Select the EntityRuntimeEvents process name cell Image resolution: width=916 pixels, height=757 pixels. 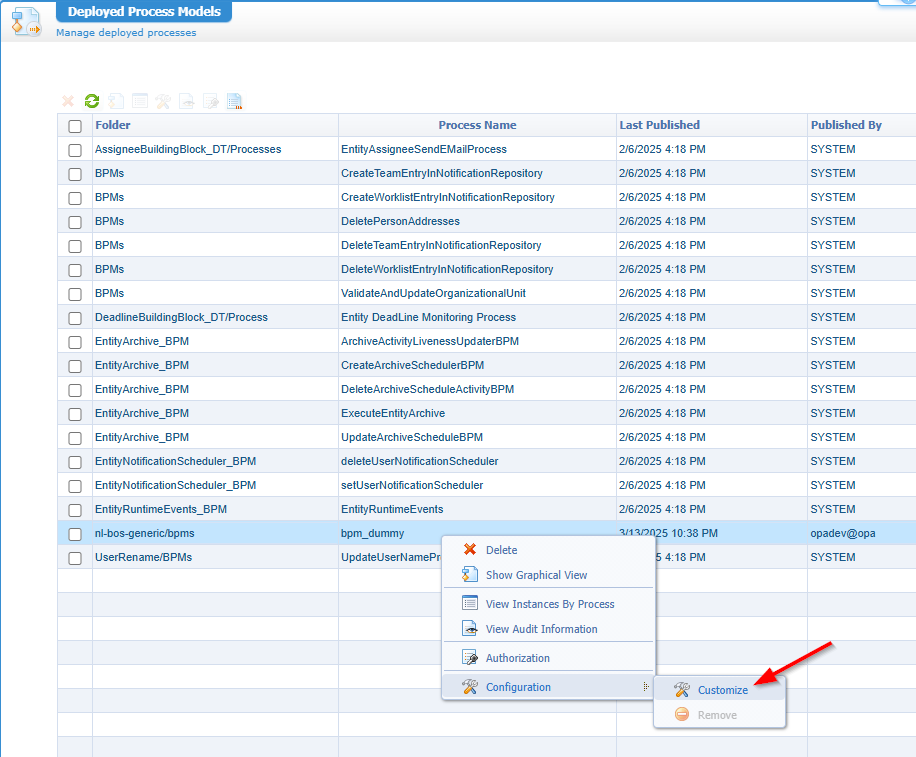click(x=392, y=509)
